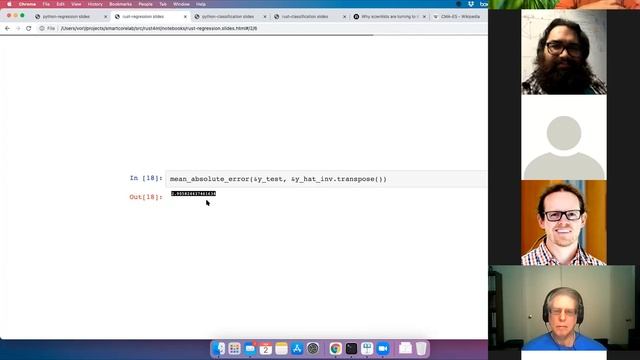Close the python-classification slides tab

pyautogui.click(x=264, y=17)
